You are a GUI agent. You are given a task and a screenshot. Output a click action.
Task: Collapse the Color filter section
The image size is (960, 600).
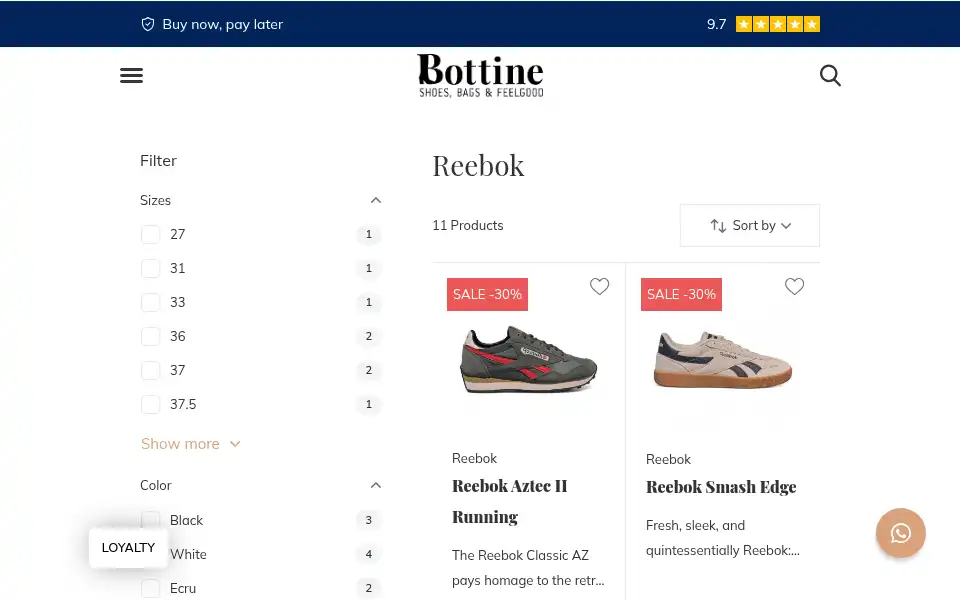[376, 486]
